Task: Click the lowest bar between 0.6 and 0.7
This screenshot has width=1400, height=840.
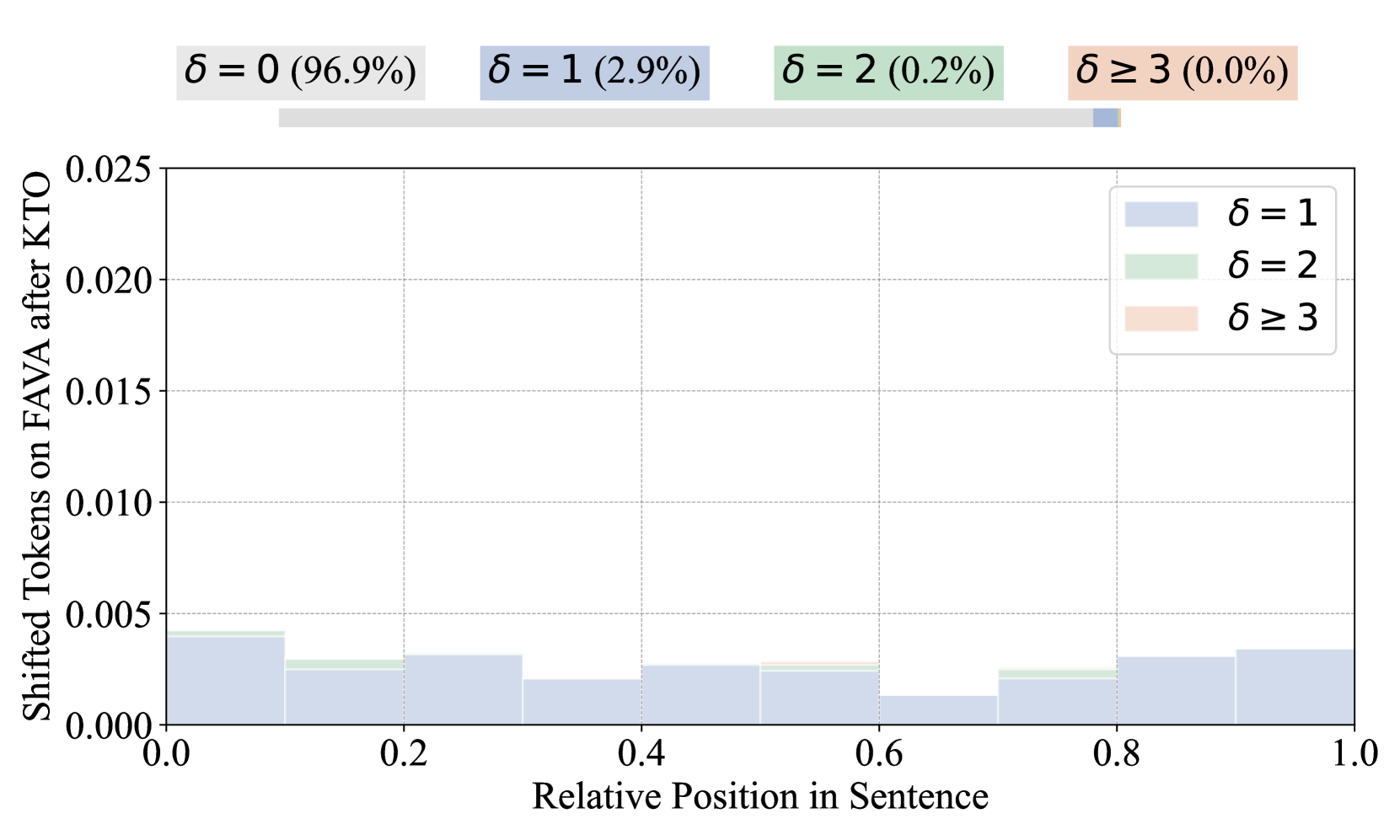Action: click(x=938, y=710)
